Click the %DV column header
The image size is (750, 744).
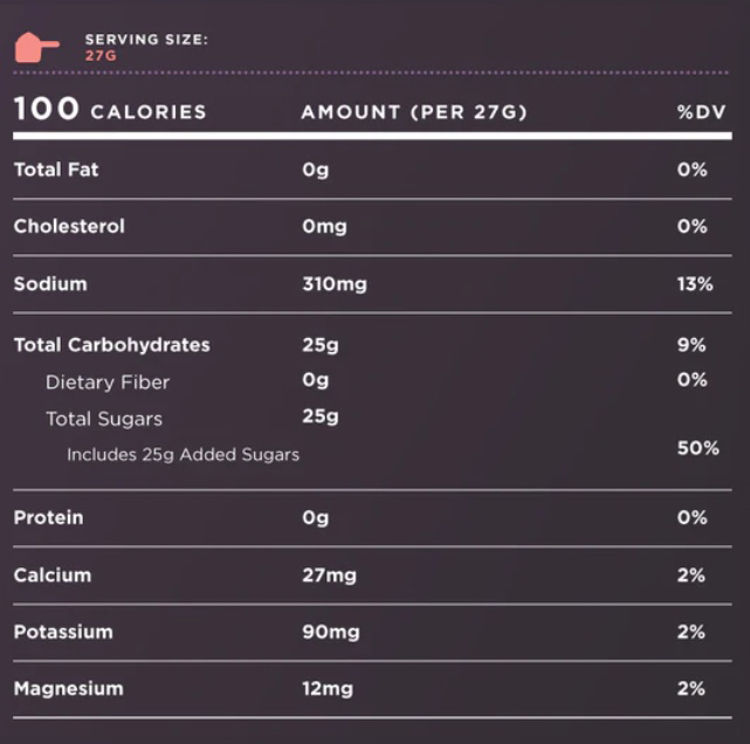(700, 112)
